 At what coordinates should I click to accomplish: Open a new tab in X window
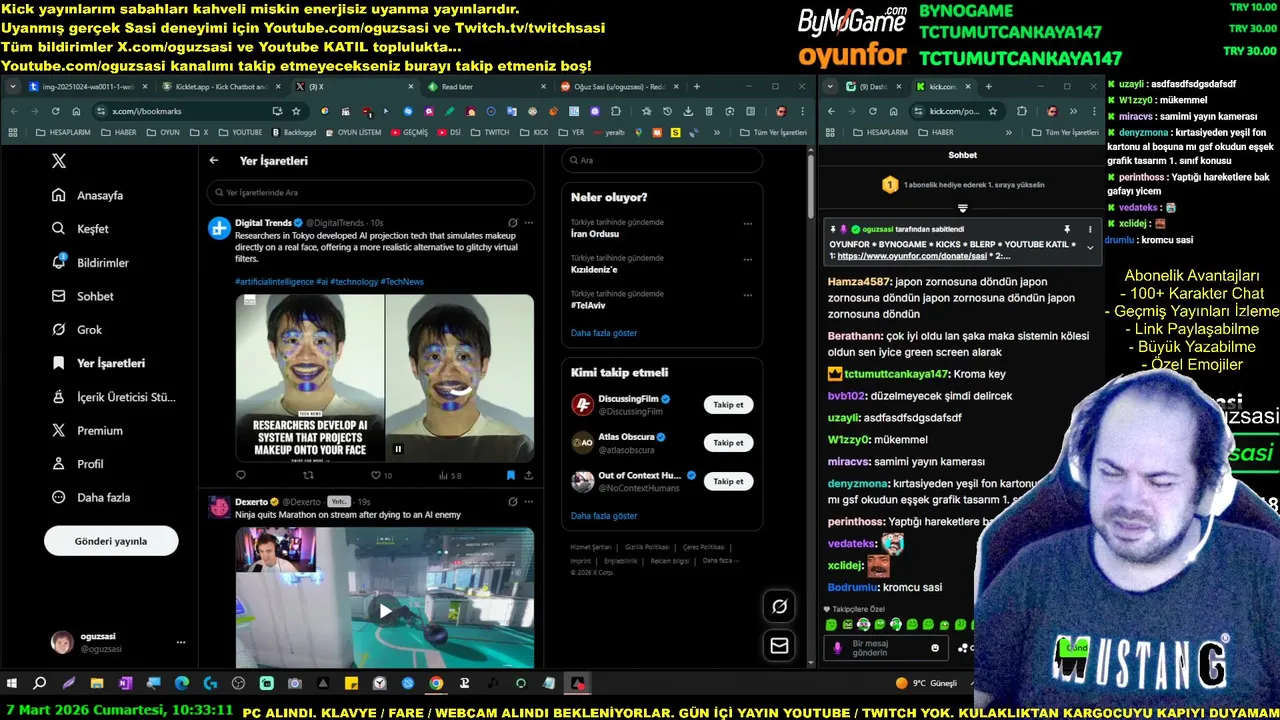click(x=696, y=87)
